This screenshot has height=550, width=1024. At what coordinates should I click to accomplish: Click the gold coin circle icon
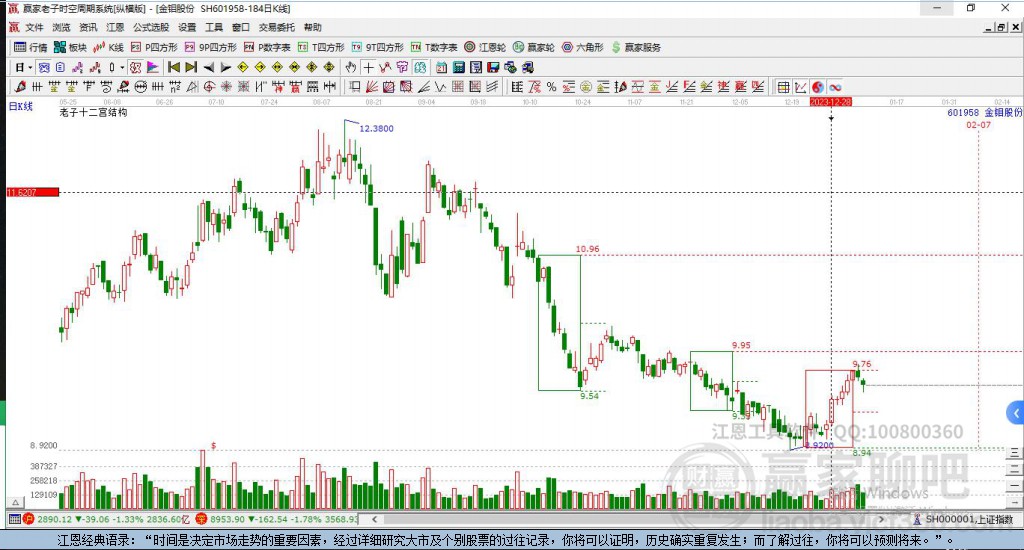[x=586, y=87]
